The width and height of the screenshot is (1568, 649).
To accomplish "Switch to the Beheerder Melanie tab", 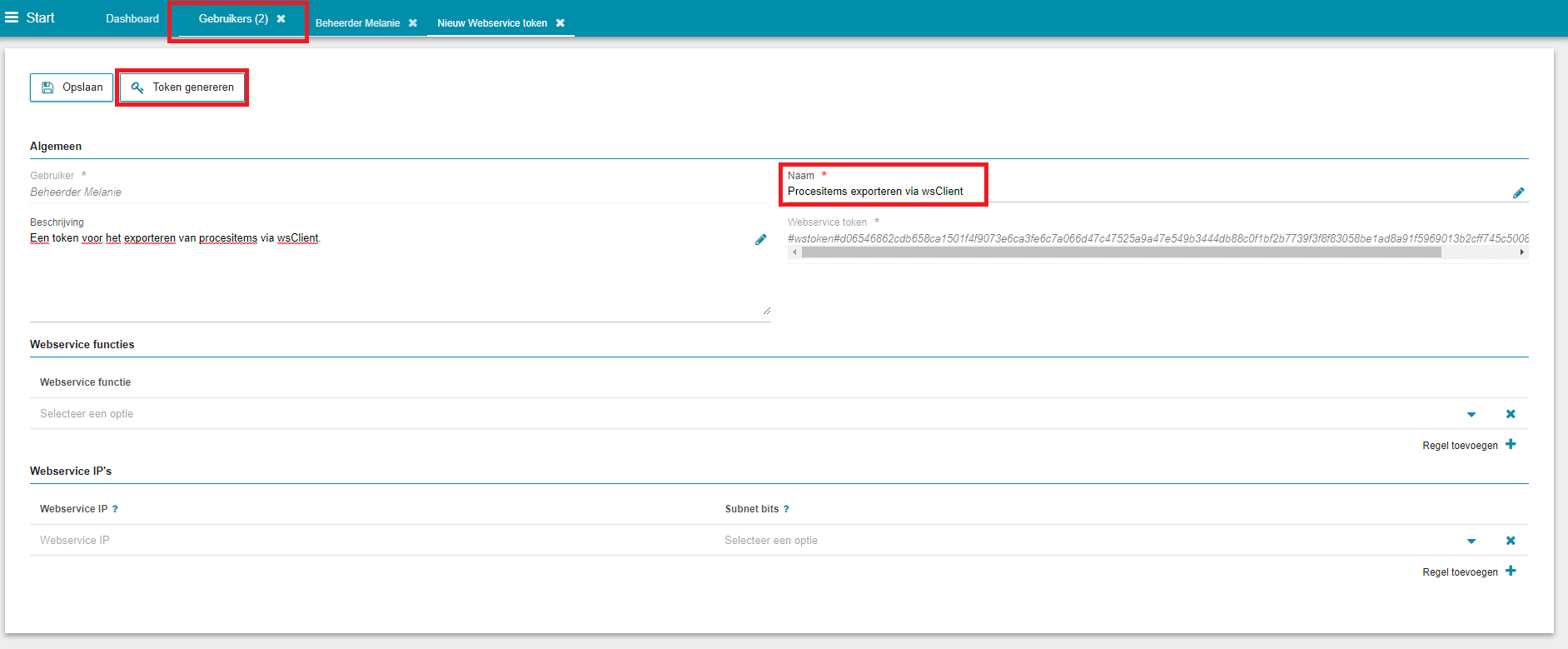I will [357, 23].
